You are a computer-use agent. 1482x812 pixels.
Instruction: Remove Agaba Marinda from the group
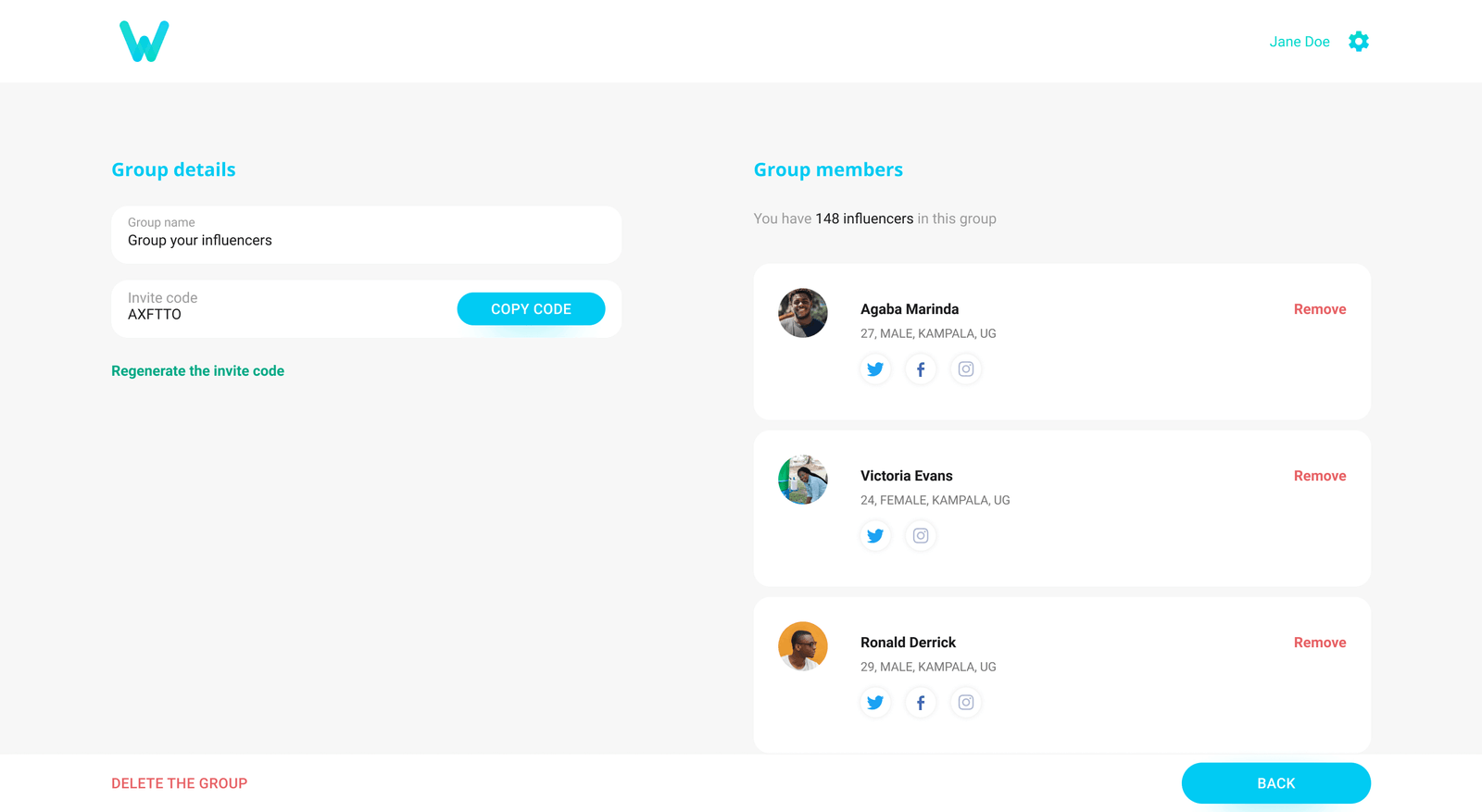(x=1319, y=308)
